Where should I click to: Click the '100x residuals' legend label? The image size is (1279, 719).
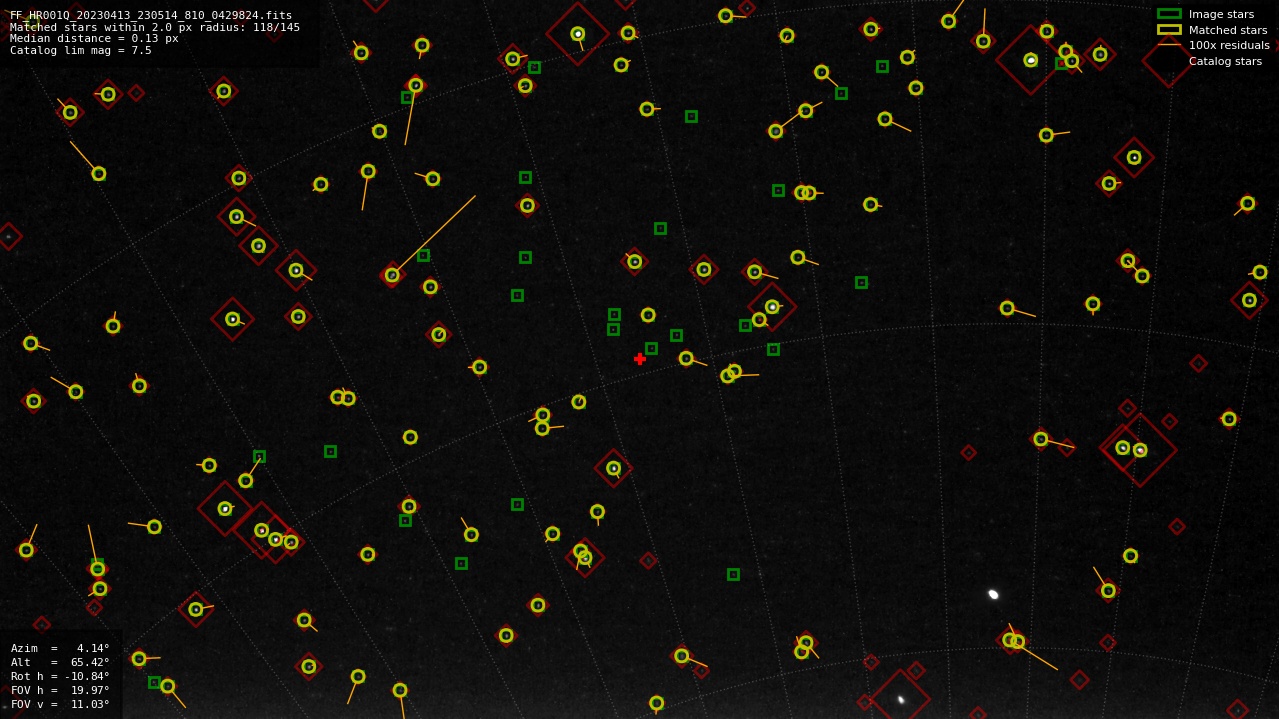coord(1229,45)
